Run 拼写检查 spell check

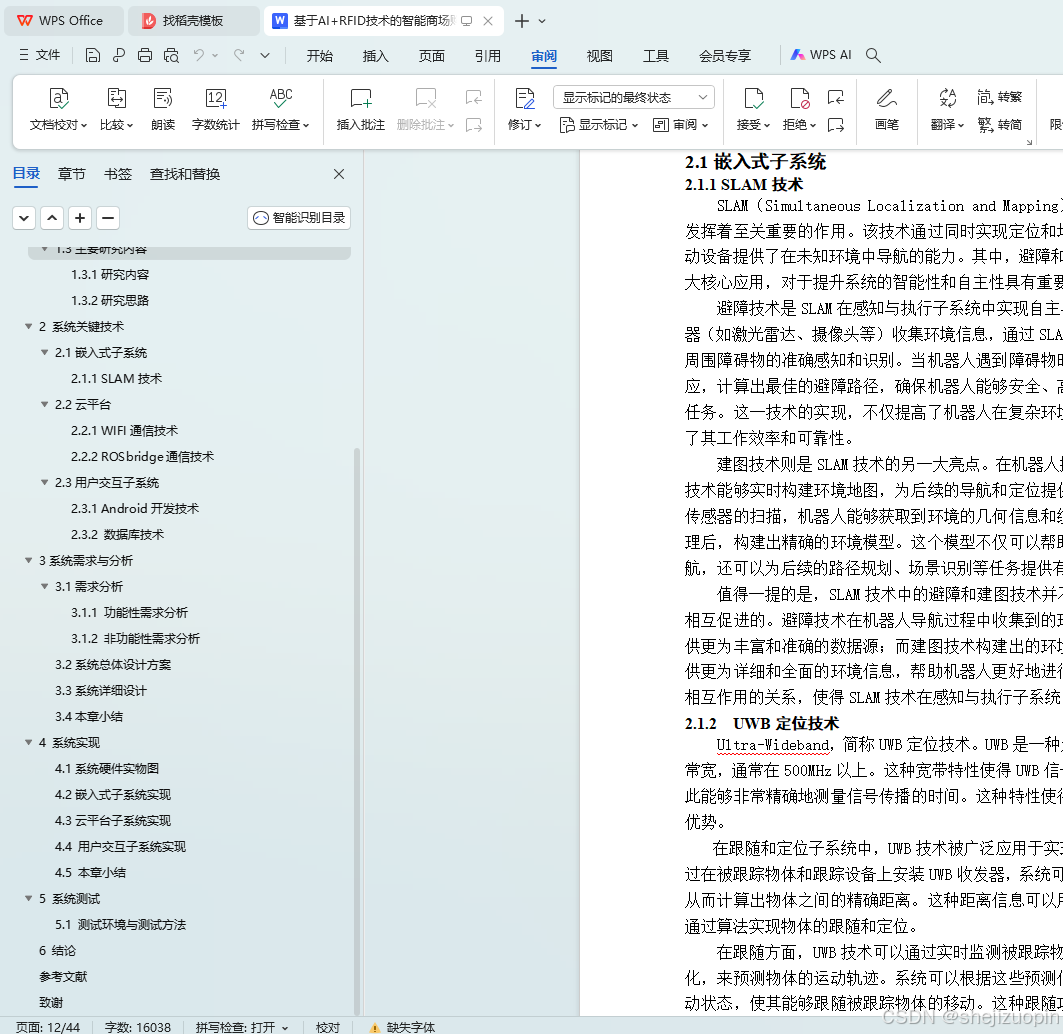281,110
